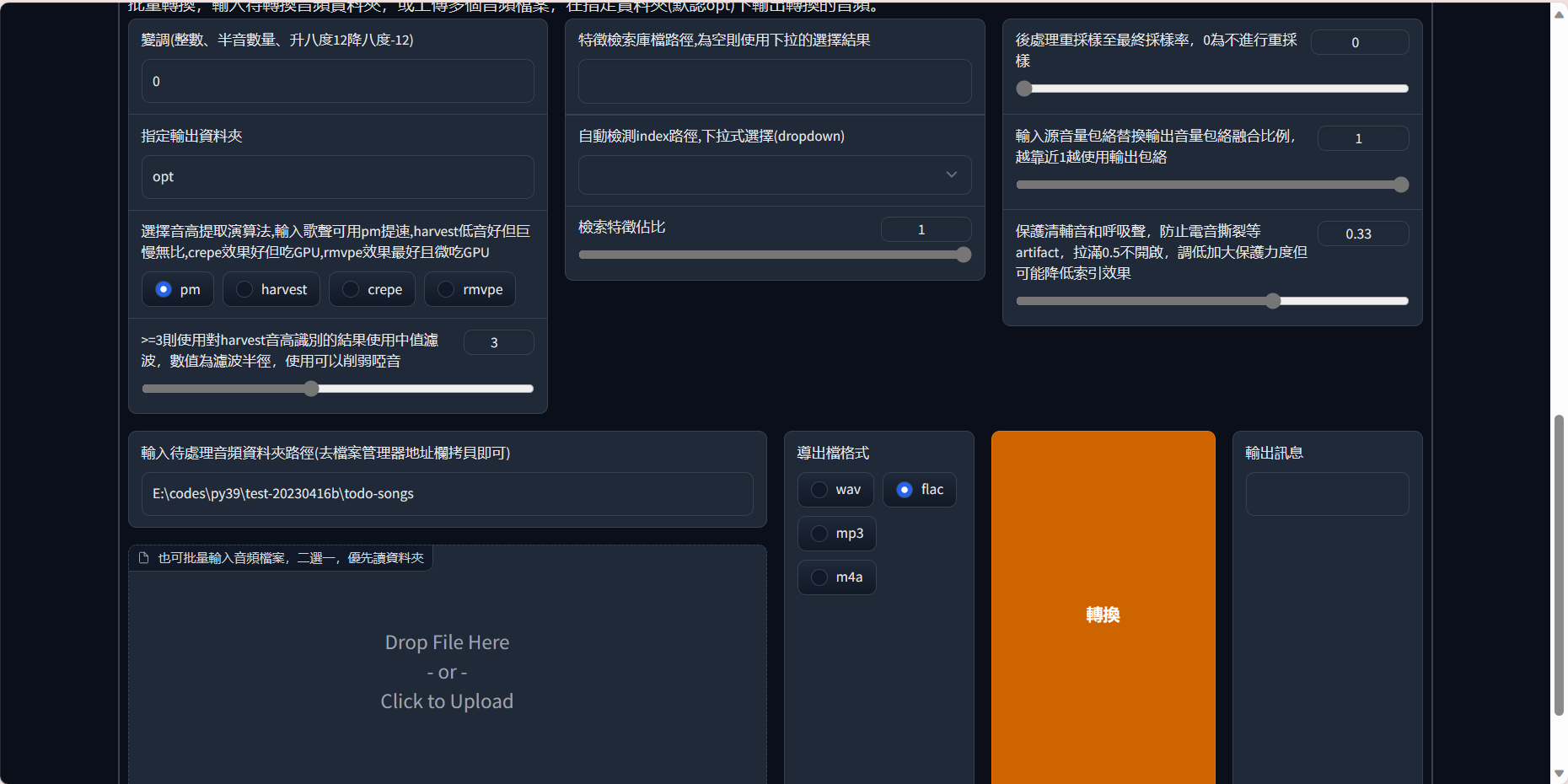The width and height of the screenshot is (1568, 784).
Task: Choose m4a export file format
Action: pos(837,577)
